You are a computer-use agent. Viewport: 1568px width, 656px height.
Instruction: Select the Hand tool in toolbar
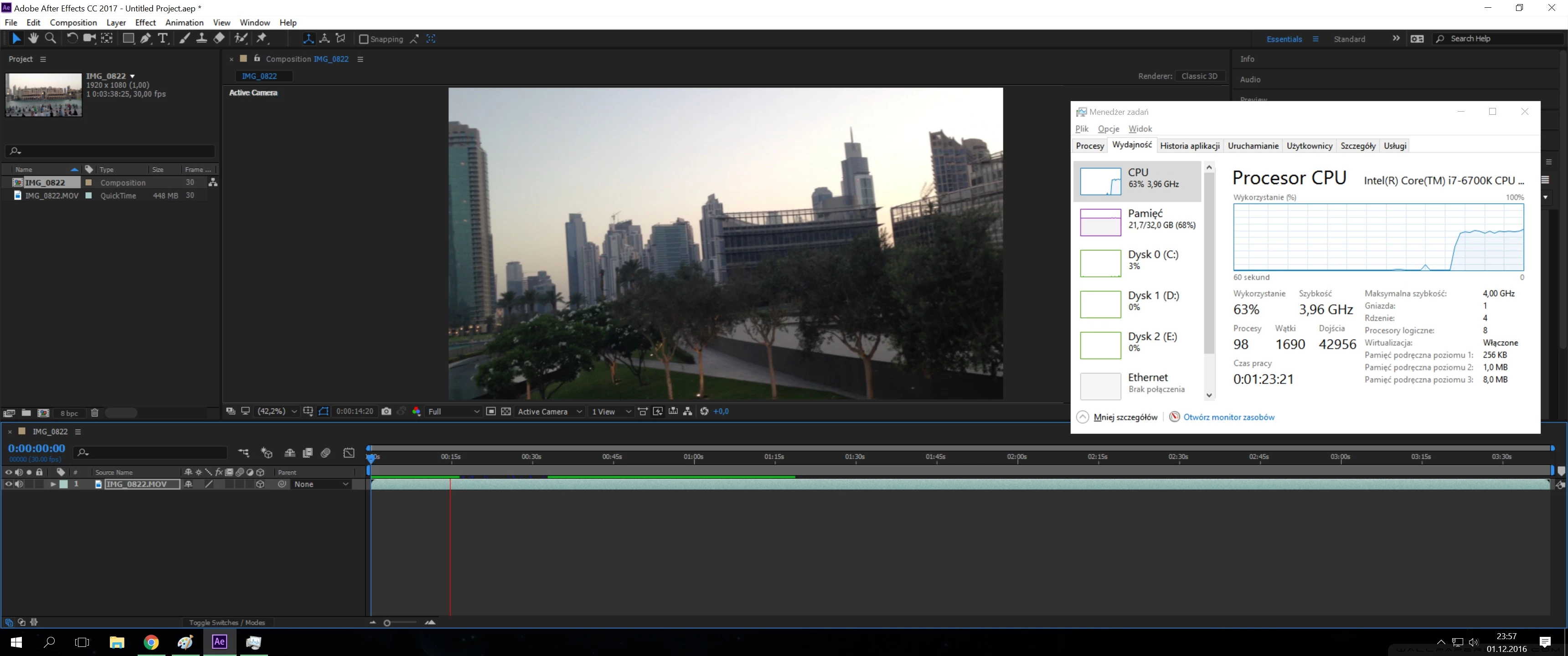[x=33, y=38]
